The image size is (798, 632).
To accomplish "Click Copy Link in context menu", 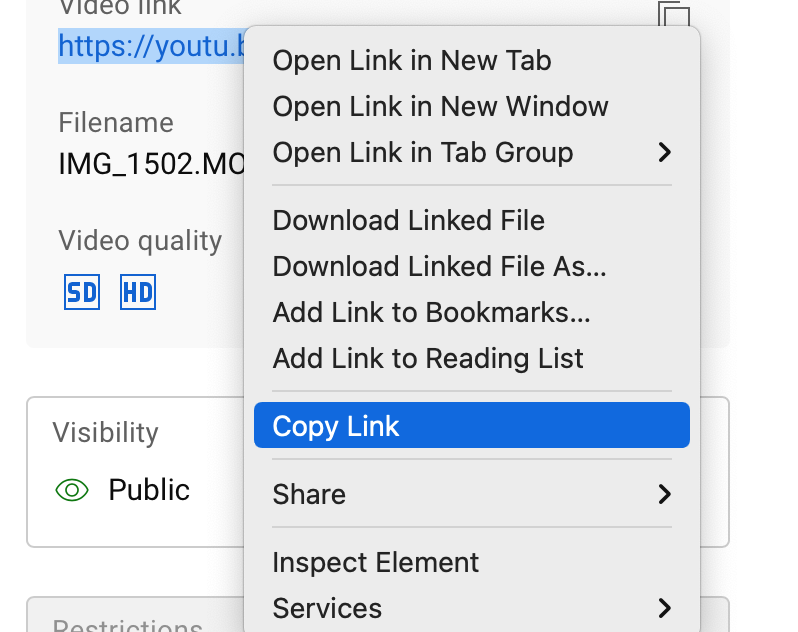I will click(336, 426).
